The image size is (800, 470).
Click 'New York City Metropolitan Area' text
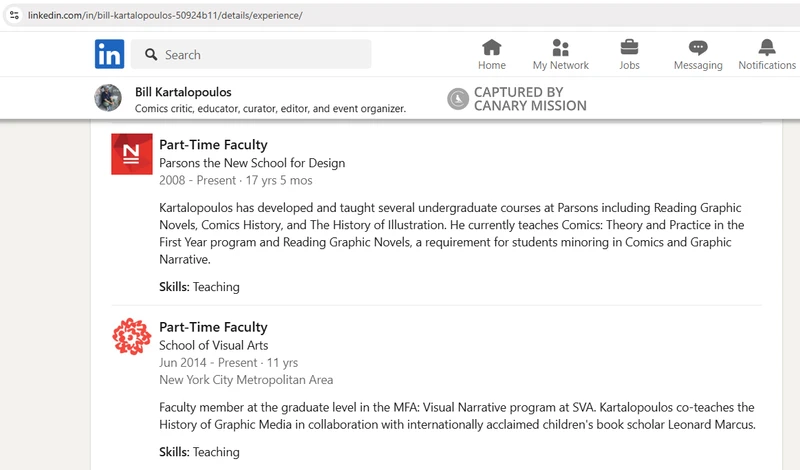pyautogui.click(x=246, y=380)
